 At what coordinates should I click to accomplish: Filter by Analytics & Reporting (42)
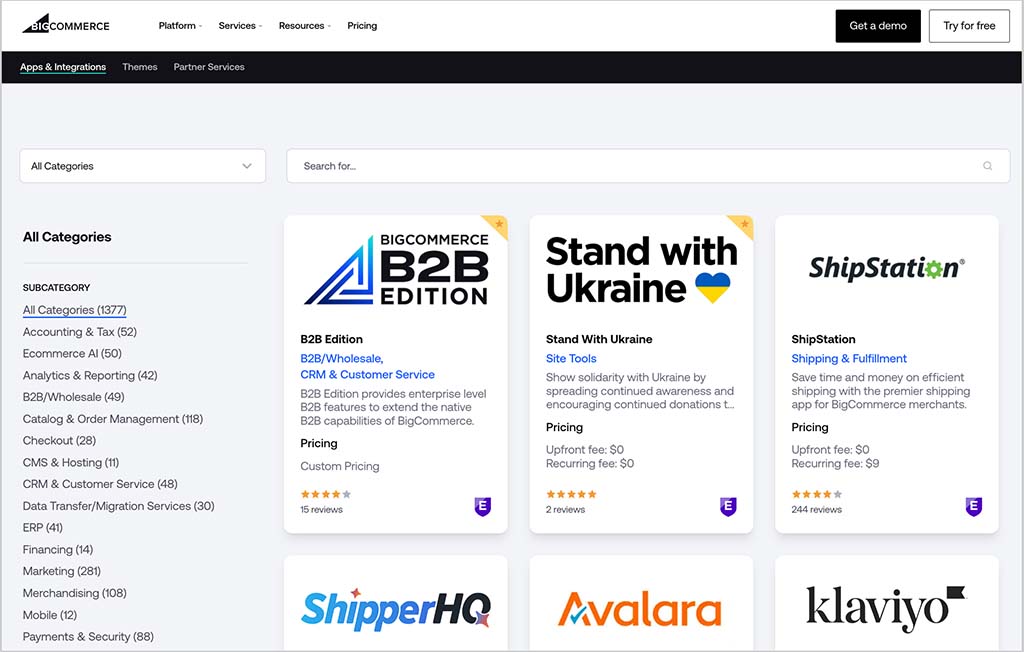click(90, 376)
